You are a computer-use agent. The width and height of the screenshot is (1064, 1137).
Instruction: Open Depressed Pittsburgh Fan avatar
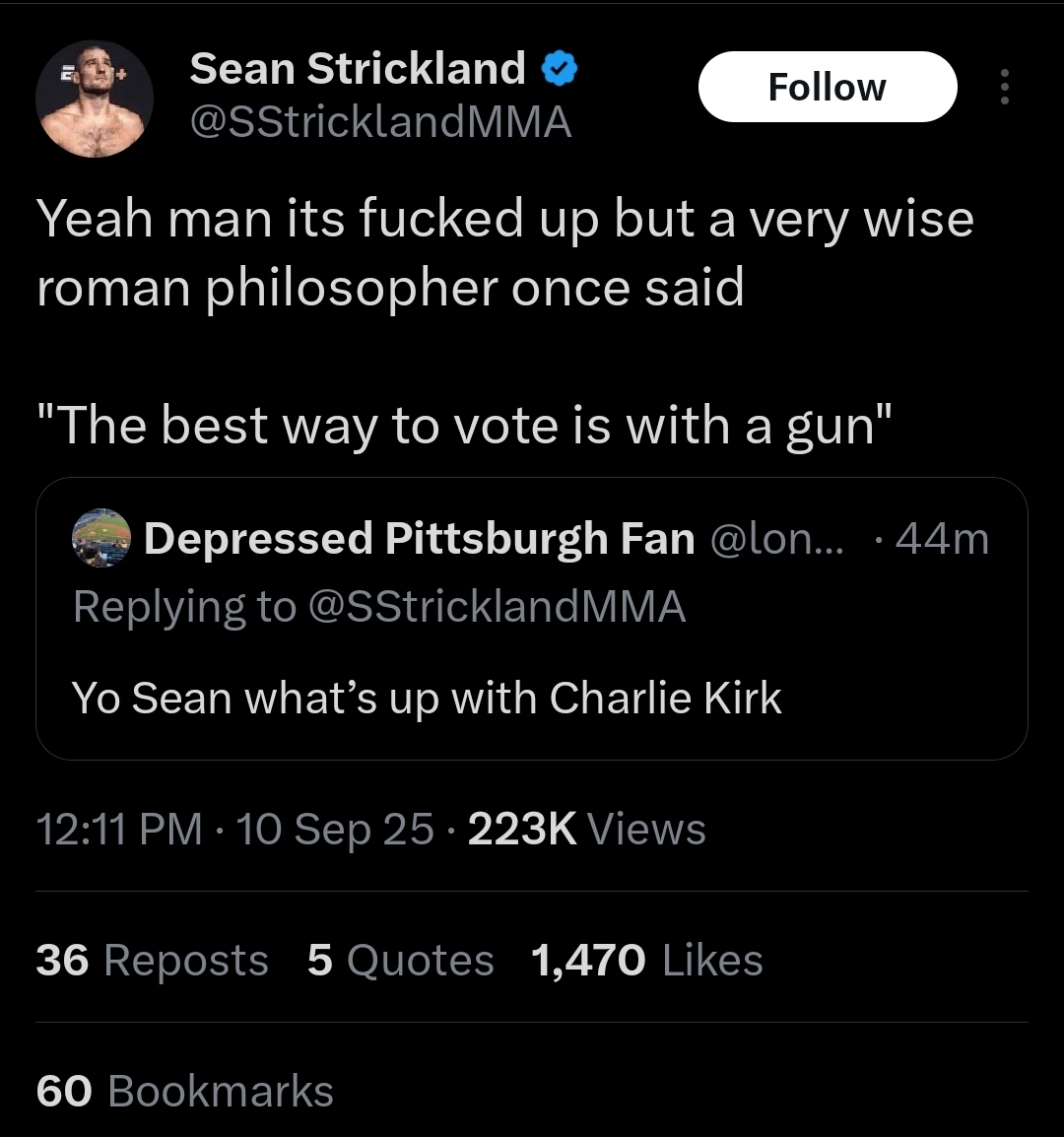[x=101, y=538]
